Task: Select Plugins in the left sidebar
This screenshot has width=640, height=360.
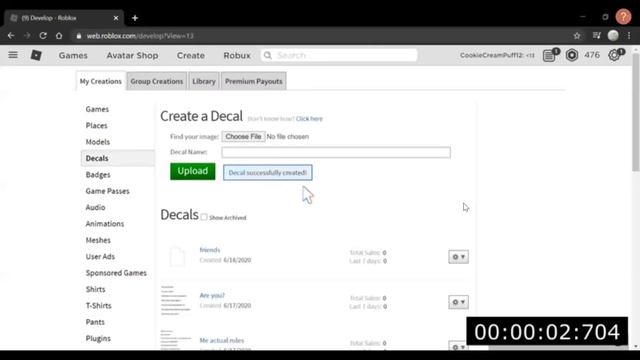Action: 98,338
